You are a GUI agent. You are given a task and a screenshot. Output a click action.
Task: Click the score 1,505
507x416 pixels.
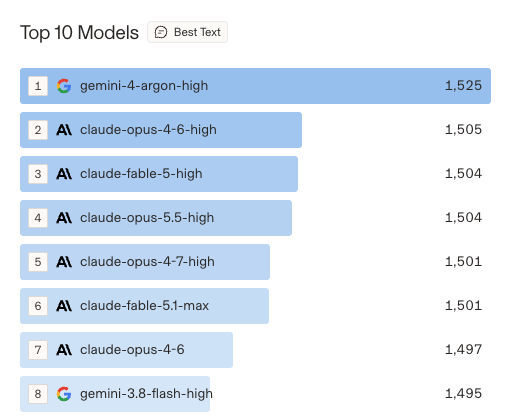pyautogui.click(x=463, y=130)
